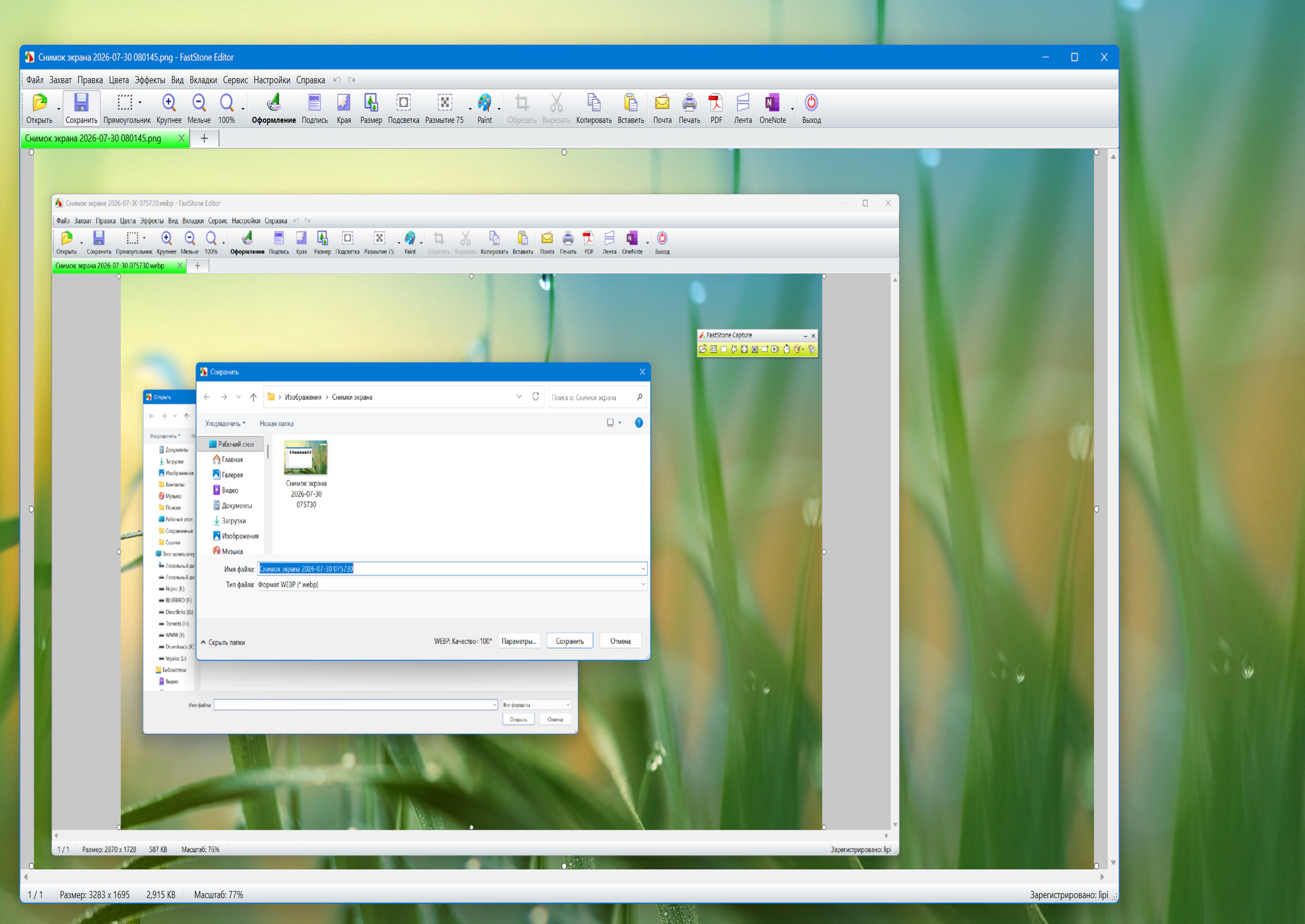
Task: Open the Захват menu
Action: click(60, 80)
